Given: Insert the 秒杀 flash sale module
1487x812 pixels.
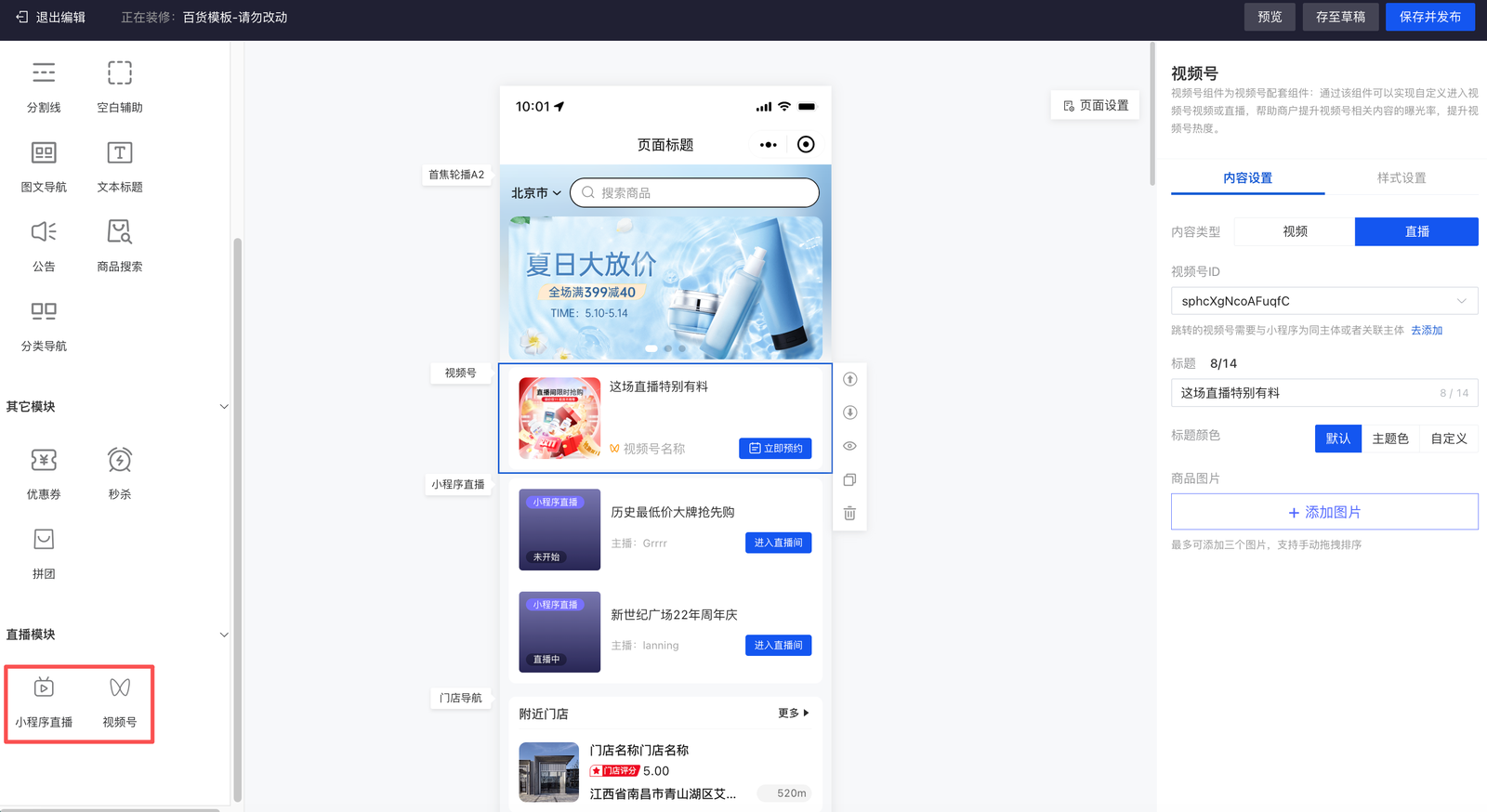Looking at the screenshot, I should tap(120, 461).
